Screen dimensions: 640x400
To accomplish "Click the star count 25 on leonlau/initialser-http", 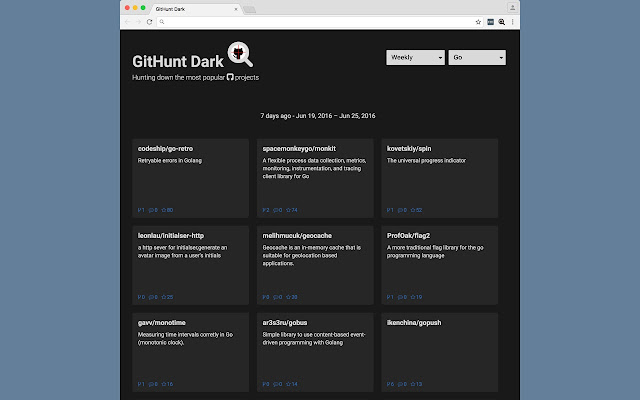I will [x=167, y=297].
